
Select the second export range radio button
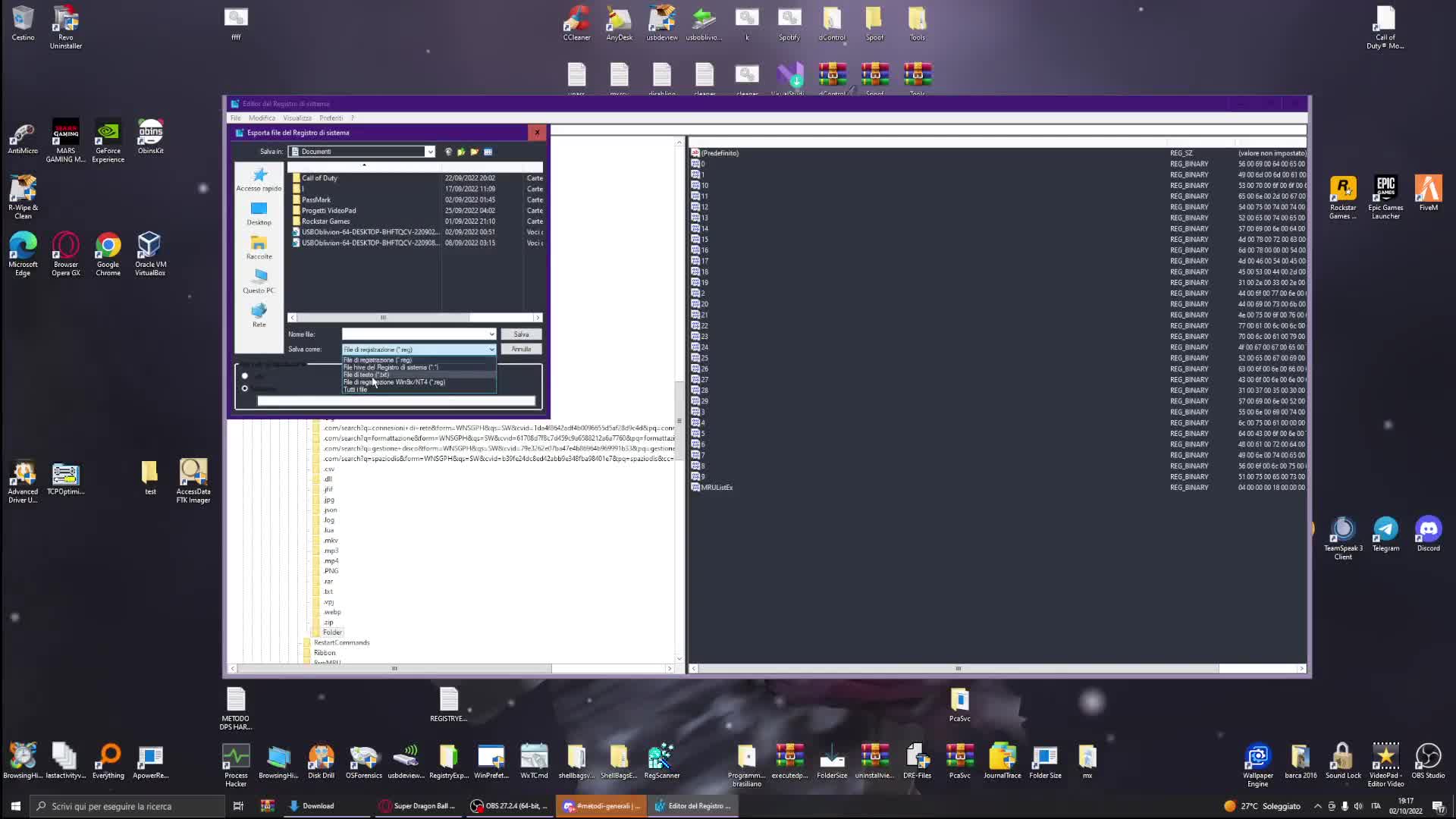tap(244, 388)
